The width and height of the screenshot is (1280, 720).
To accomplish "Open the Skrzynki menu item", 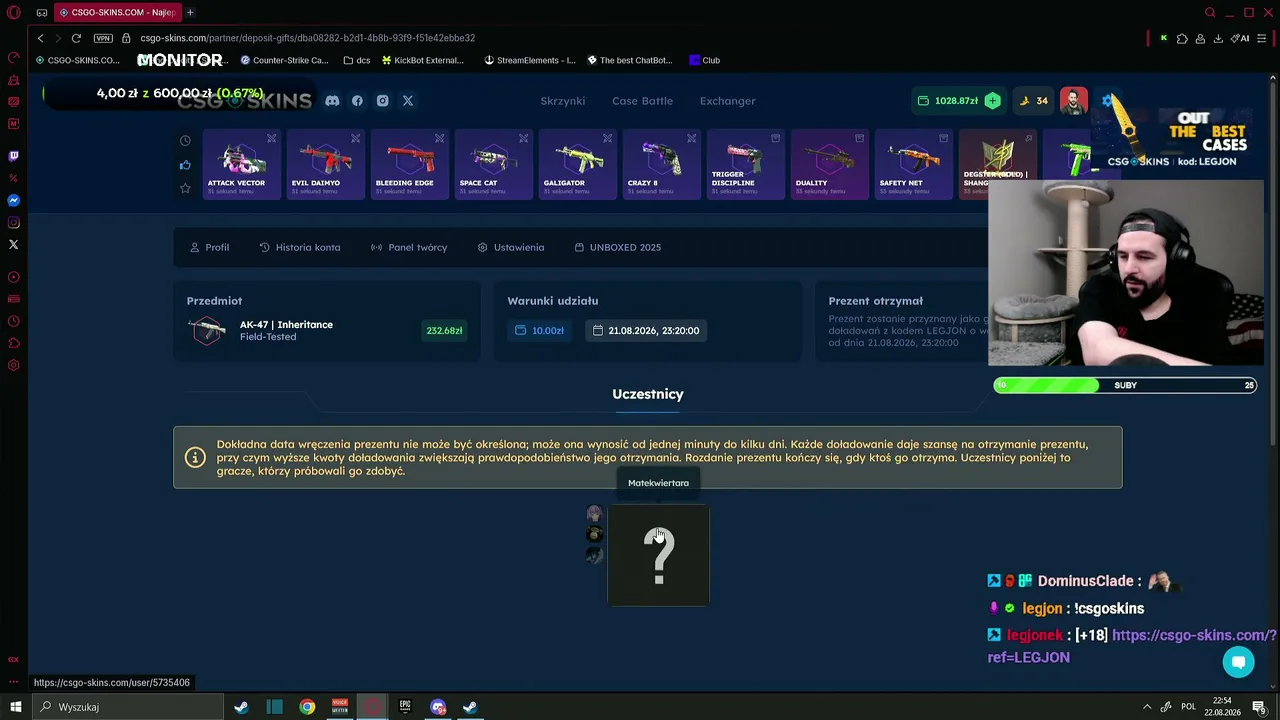I will coord(563,101).
